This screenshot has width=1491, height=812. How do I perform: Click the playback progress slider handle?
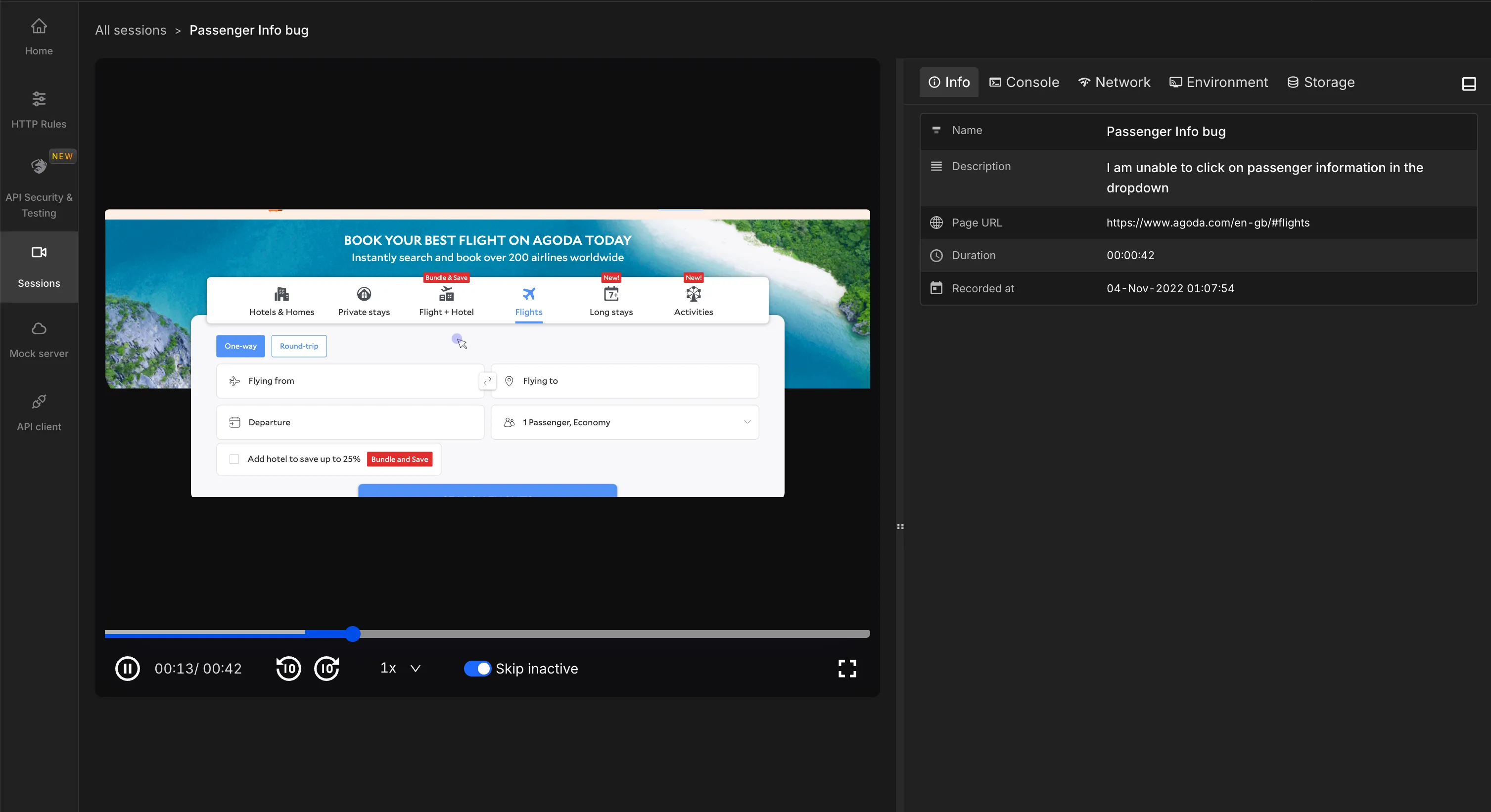click(x=353, y=634)
